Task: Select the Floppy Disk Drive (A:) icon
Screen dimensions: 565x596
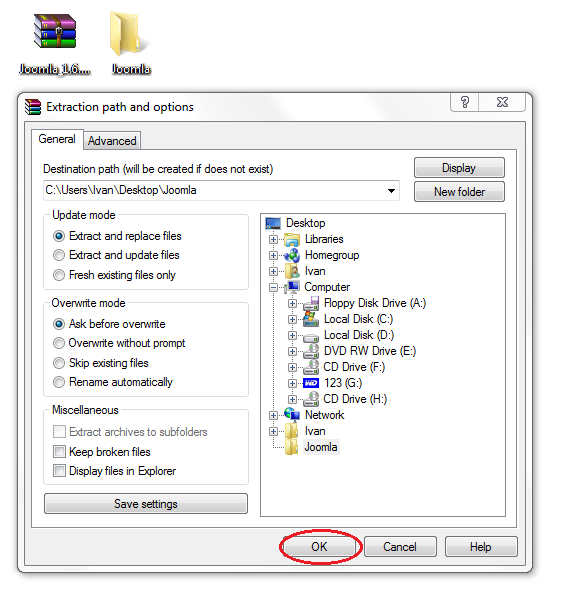Action: [x=311, y=303]
